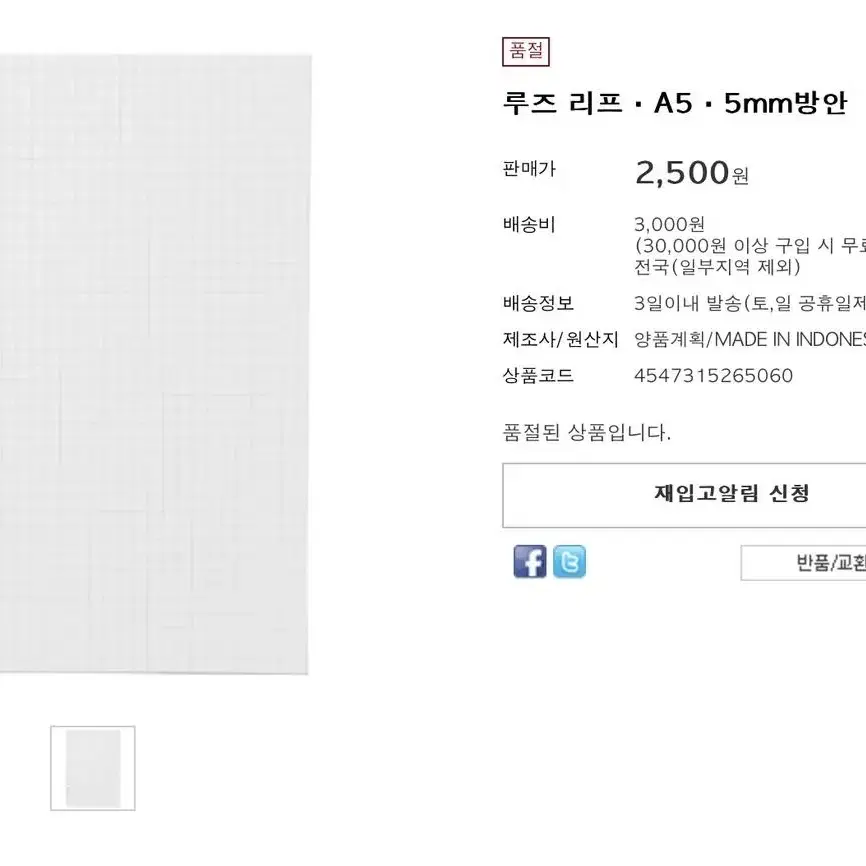The height and width of the screenshot is (866, 866).
Task: Click the 30,000원 이상 free shipping note
Action: click(x=749, y=246)
